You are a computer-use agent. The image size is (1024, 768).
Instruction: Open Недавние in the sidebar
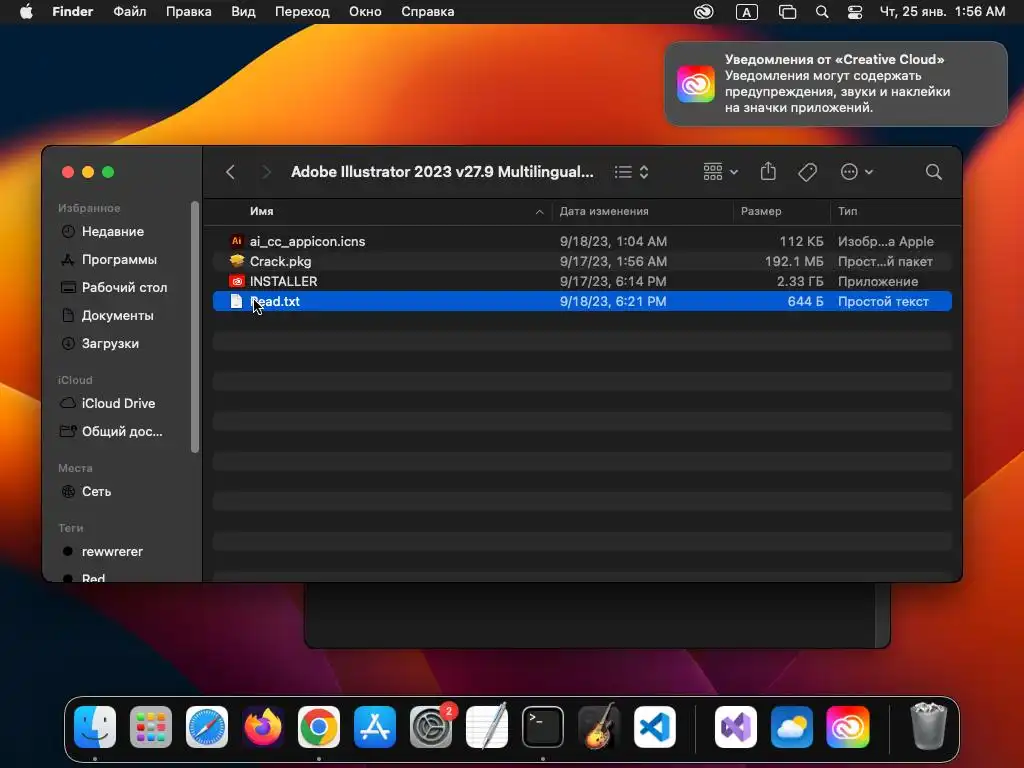(x=112, y=231)
